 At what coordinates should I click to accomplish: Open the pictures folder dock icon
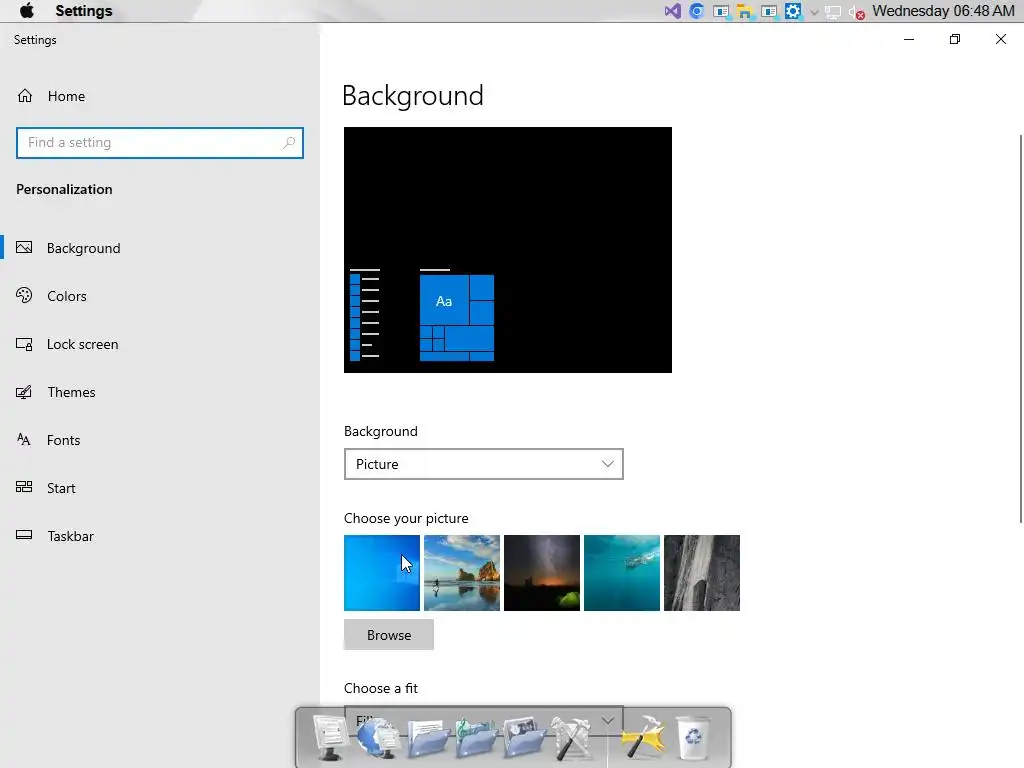(x=524, y=738)
